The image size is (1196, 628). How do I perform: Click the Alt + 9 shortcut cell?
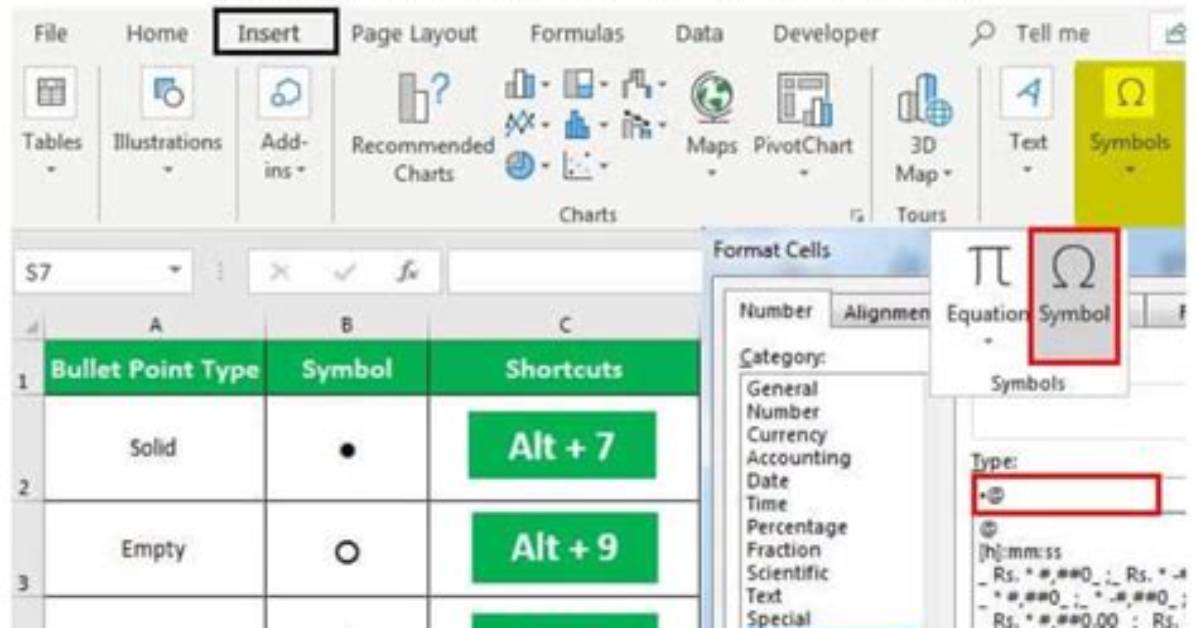[564, 549]
